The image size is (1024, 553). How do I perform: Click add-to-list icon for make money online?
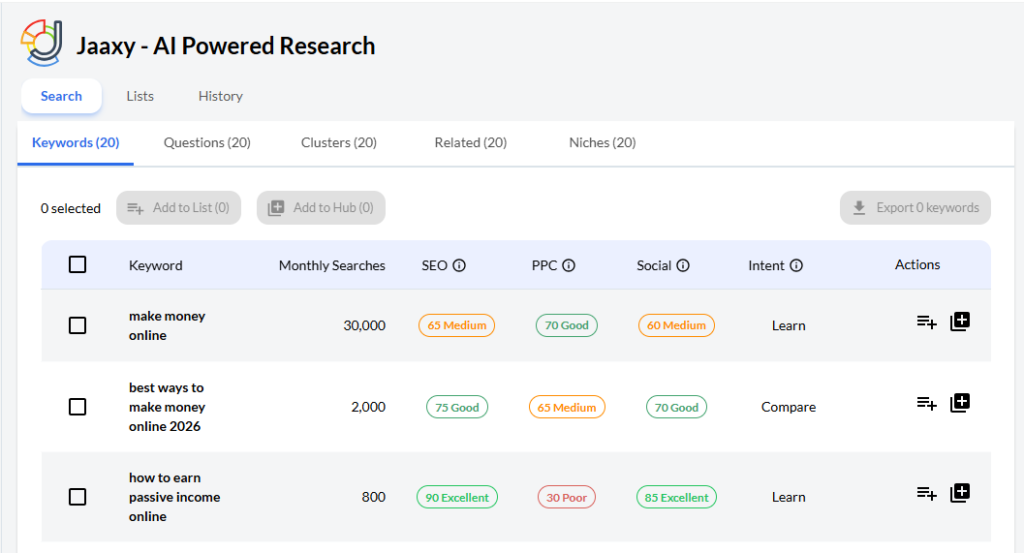927,322
